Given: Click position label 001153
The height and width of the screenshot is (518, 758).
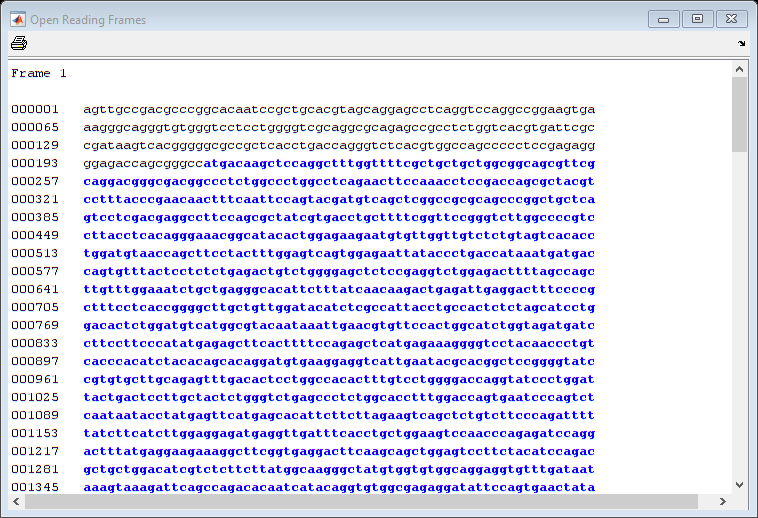Looking at the screenshot, I should 35,433.
